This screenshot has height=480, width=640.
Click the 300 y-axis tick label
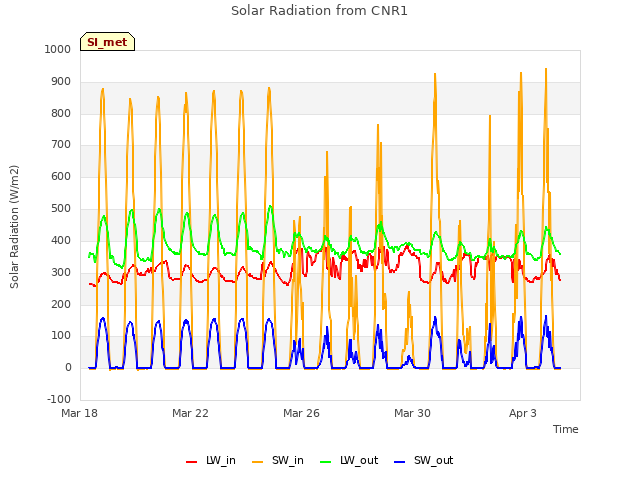click(x=61, y=272)
